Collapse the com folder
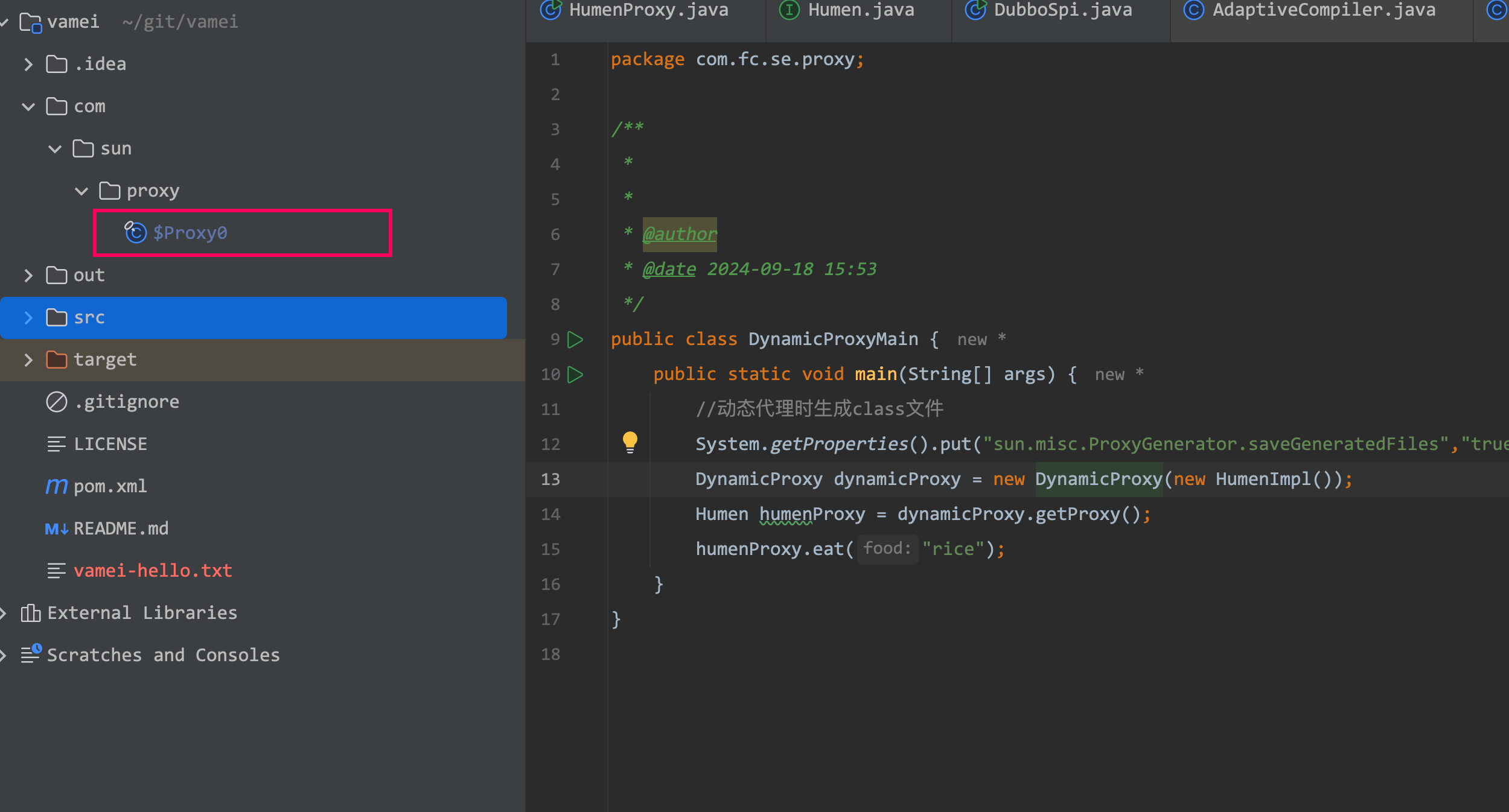This screenshot has height=812, width=1509. tap(28, 107)
